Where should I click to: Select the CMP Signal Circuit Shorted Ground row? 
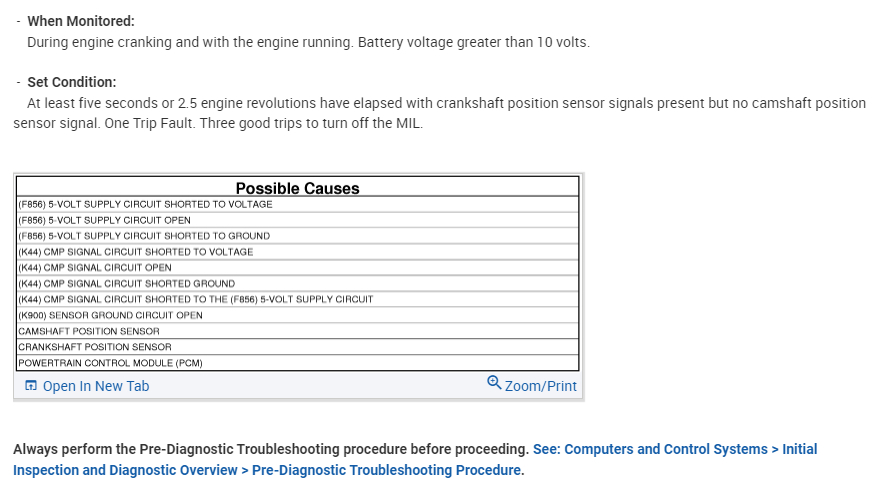pos(127,284)
